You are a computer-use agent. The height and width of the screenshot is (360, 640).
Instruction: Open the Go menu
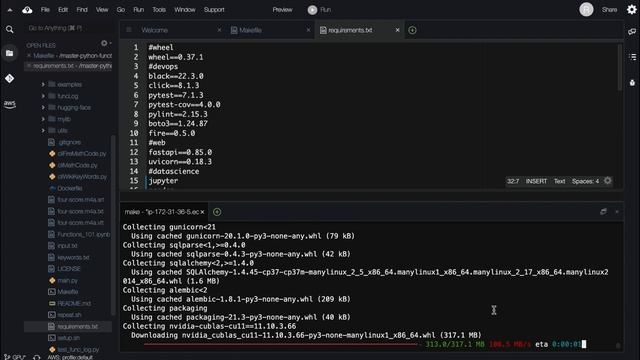pyautogui.click(x=121, y=10)
